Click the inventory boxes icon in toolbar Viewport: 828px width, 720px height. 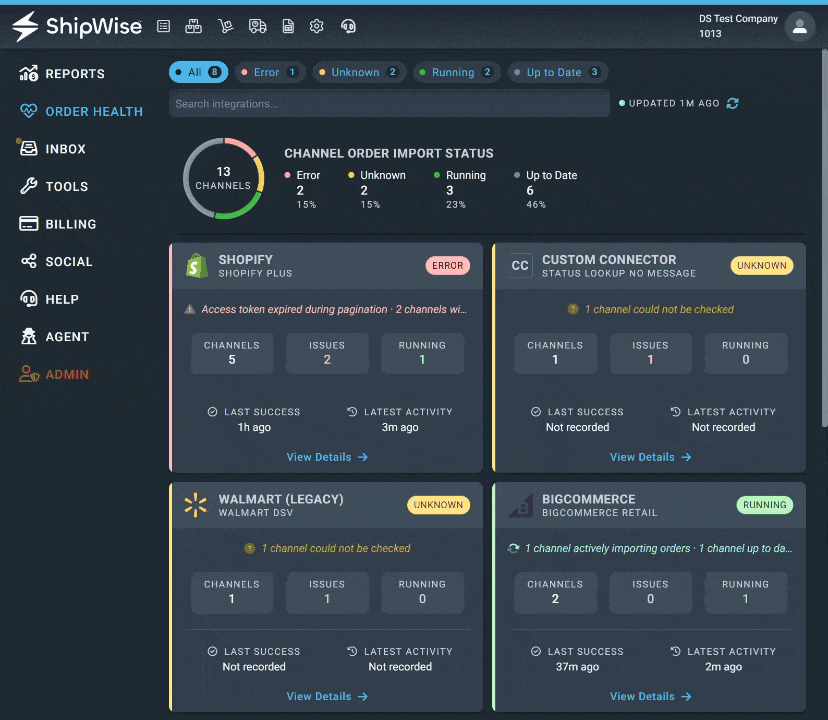coord(193,26)
